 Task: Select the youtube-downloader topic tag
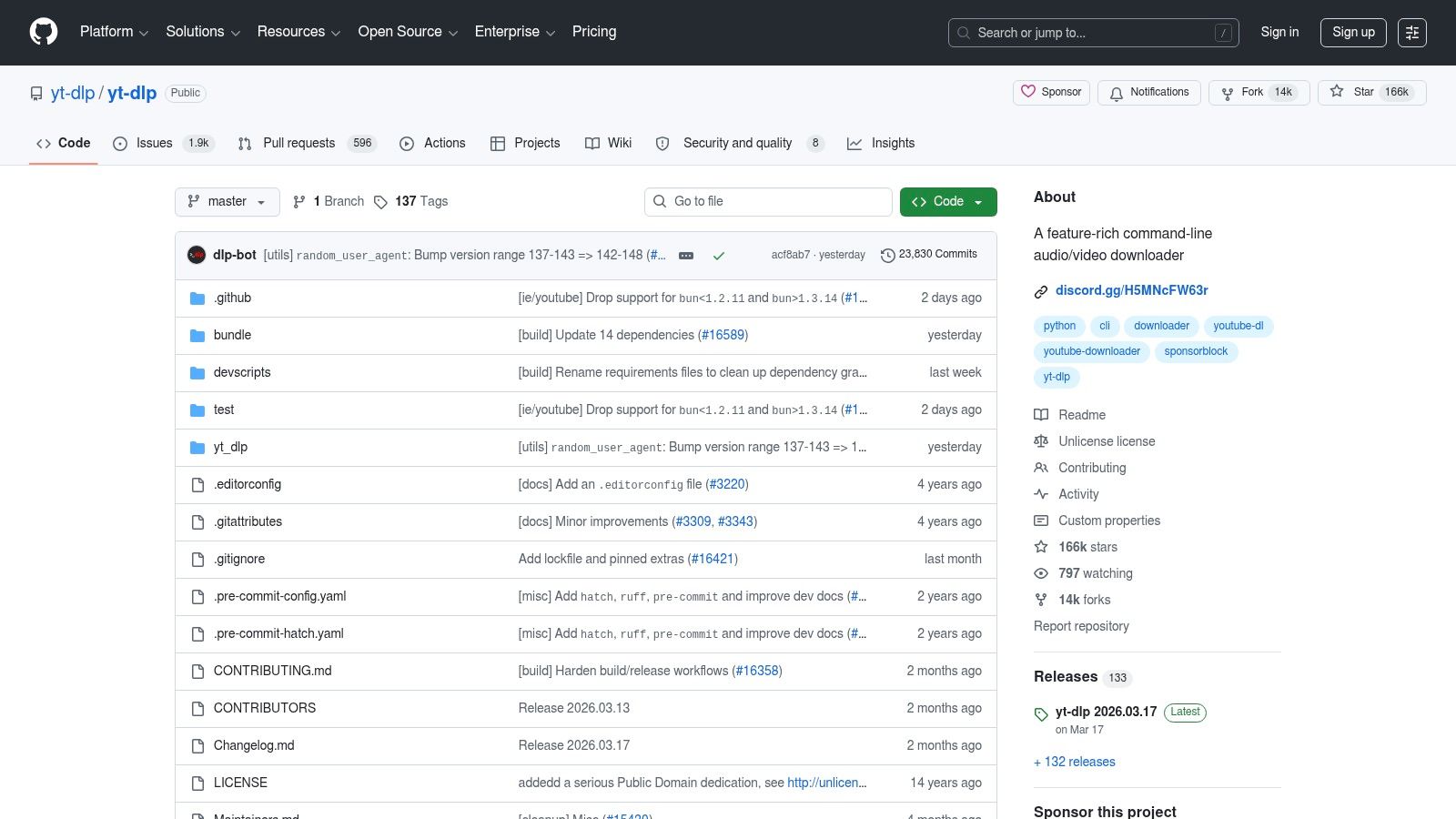point(1092,351)
